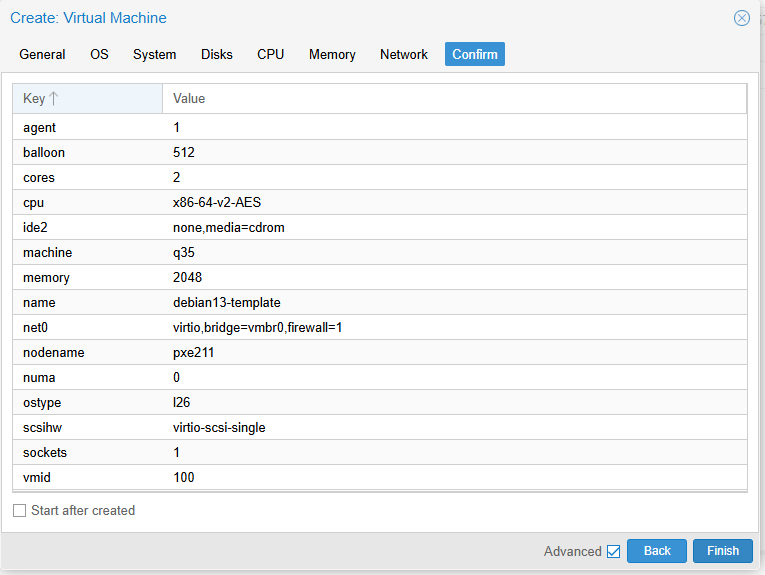Enable Start after created checkbox

click(20, 511)
